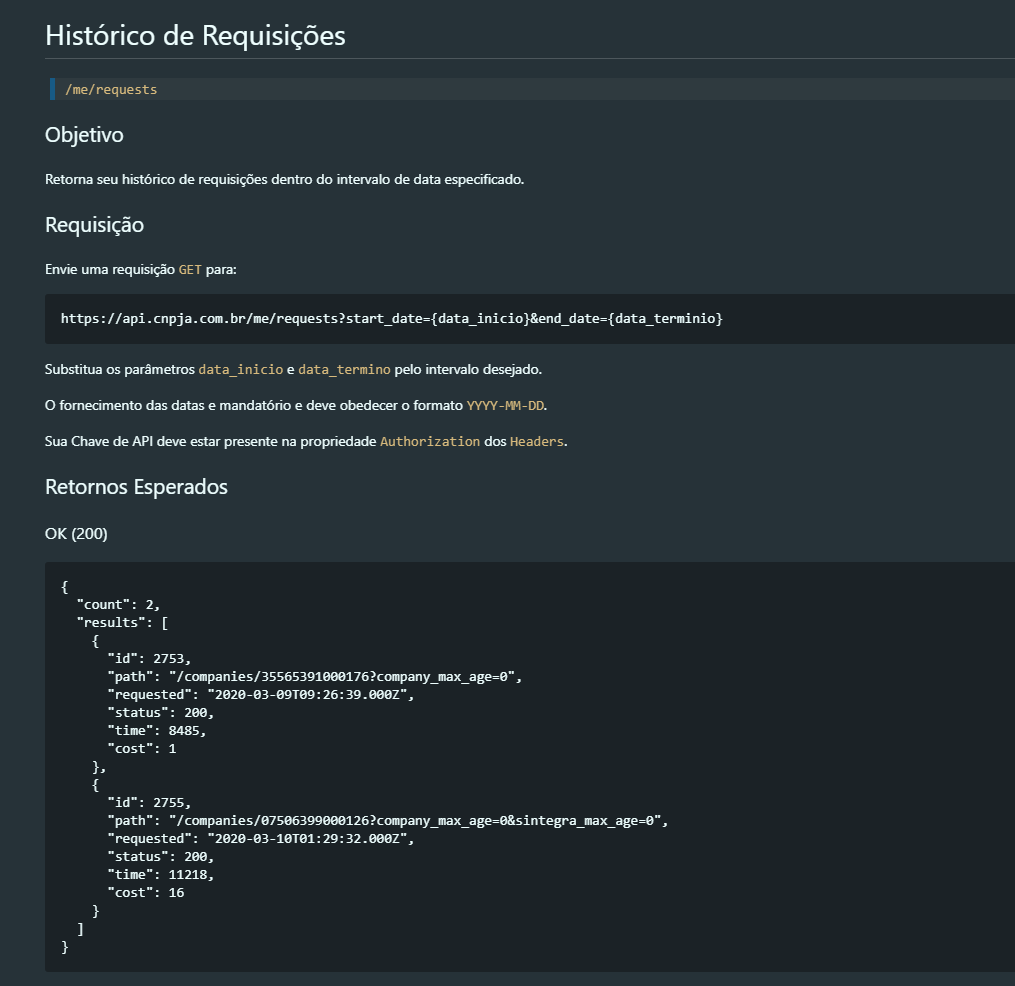Click the "cost": 1 line
1015x986 pixels.
(142, 749)
